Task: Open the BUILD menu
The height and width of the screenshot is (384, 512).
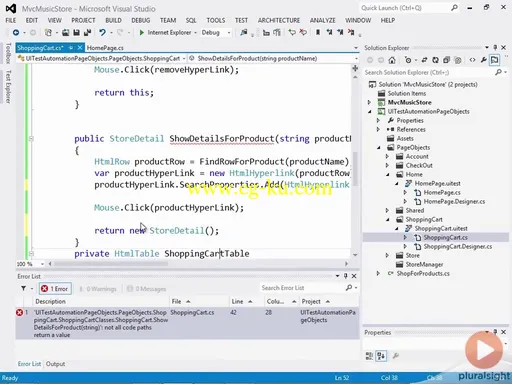Action: click(x=113, y=20)
